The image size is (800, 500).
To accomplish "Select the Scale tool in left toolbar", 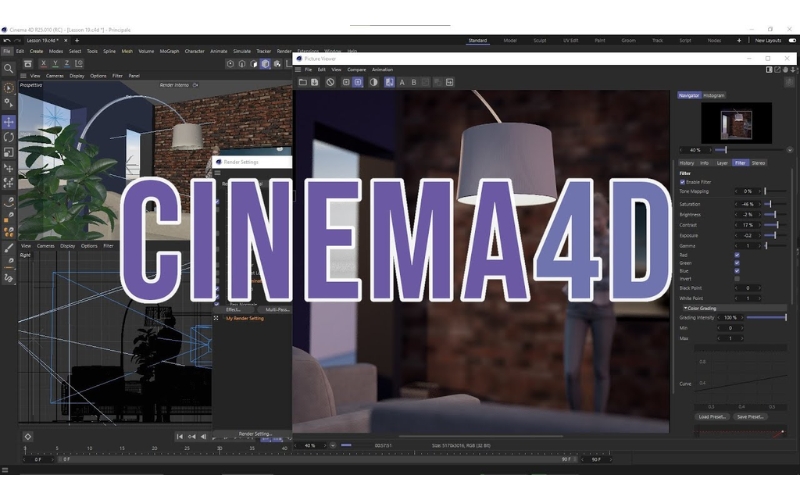I will point(9,152).
